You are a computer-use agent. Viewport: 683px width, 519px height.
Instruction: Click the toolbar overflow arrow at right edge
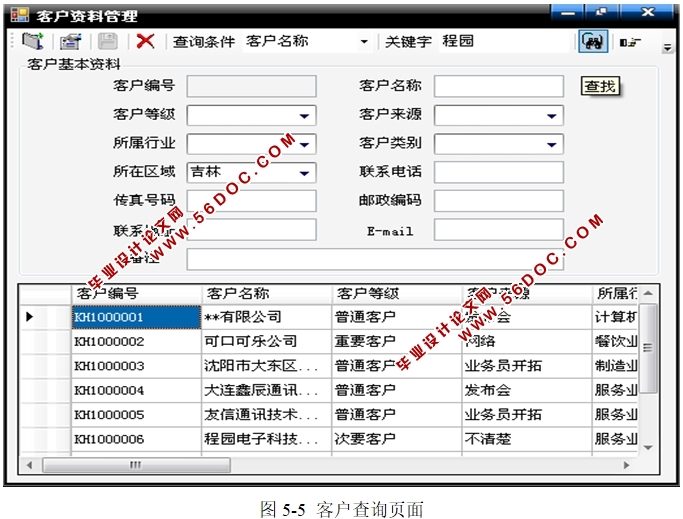point(667,46)
